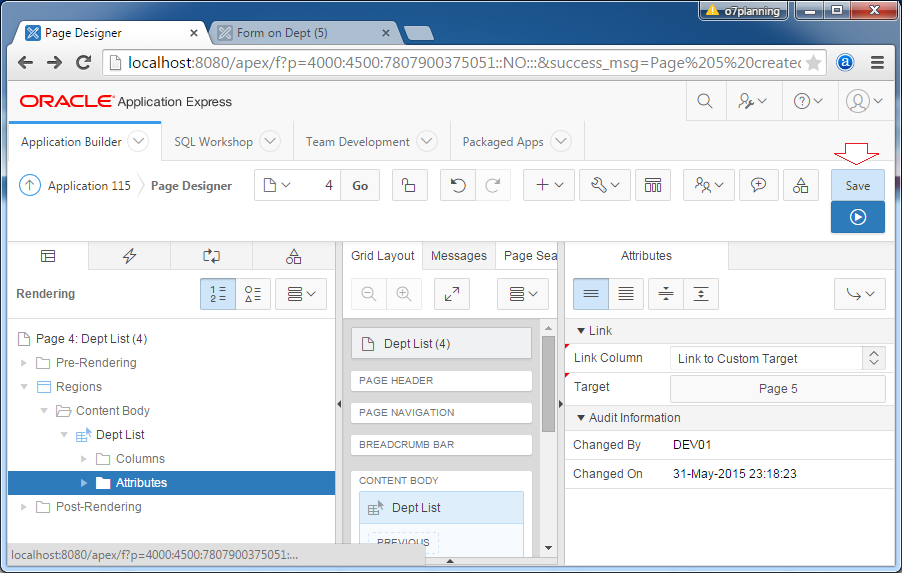Redo the last undone change

493,185
